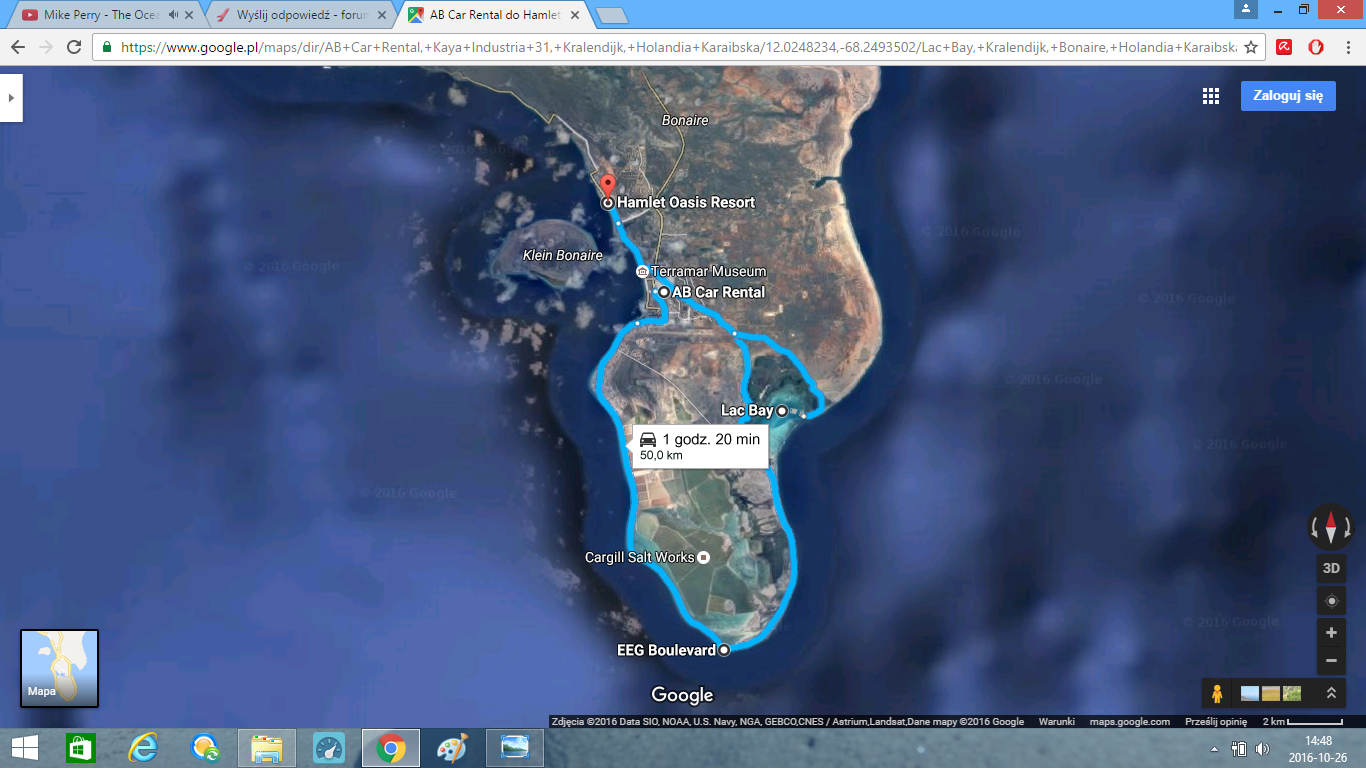Viewport: 1366px width, 769px height.
Task: Expand the imagery strip with double chevron
Action: click(x=1331, y=692)
